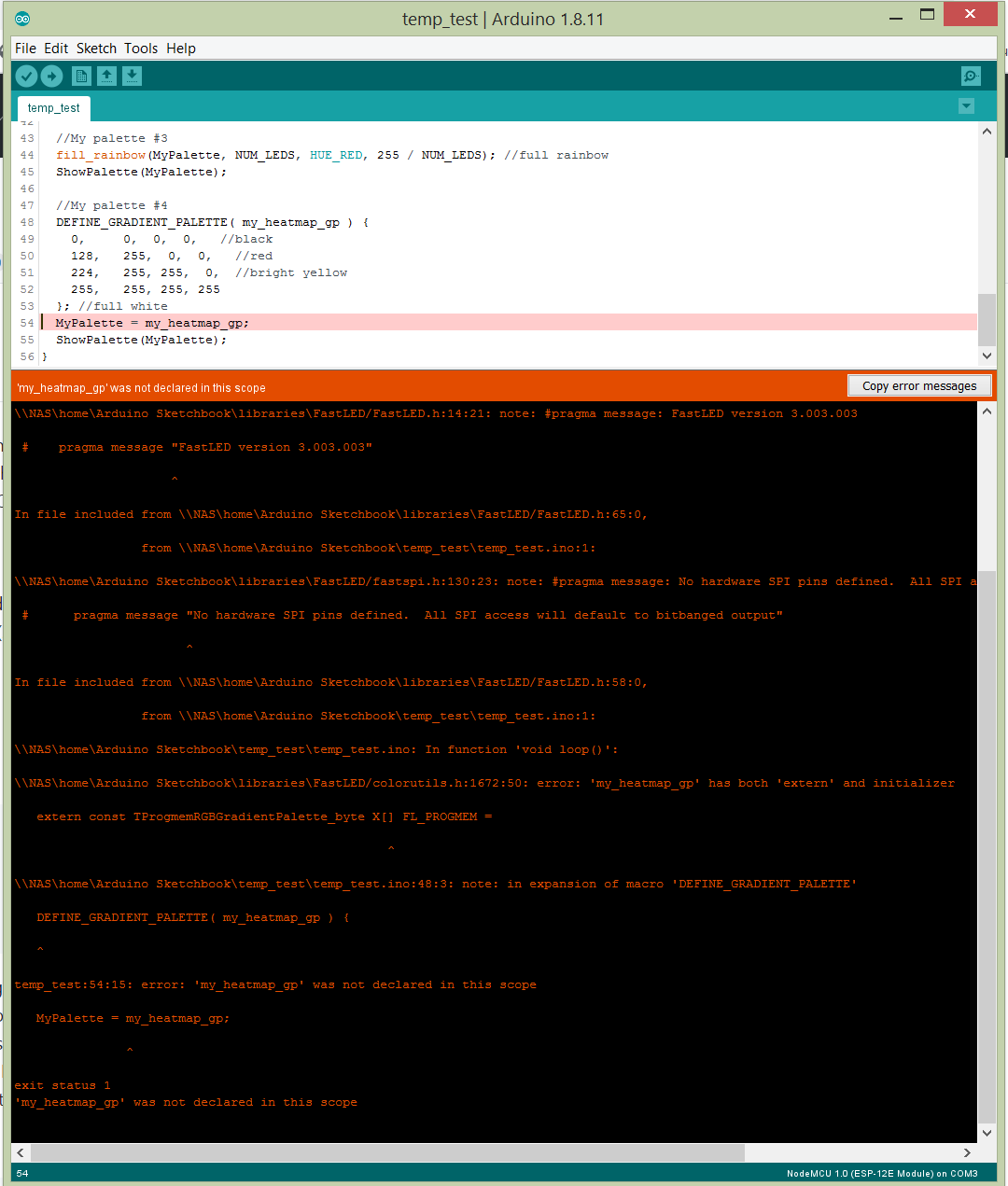
Task: Click the '//bright yellow' comment
Action: (291, 272)
